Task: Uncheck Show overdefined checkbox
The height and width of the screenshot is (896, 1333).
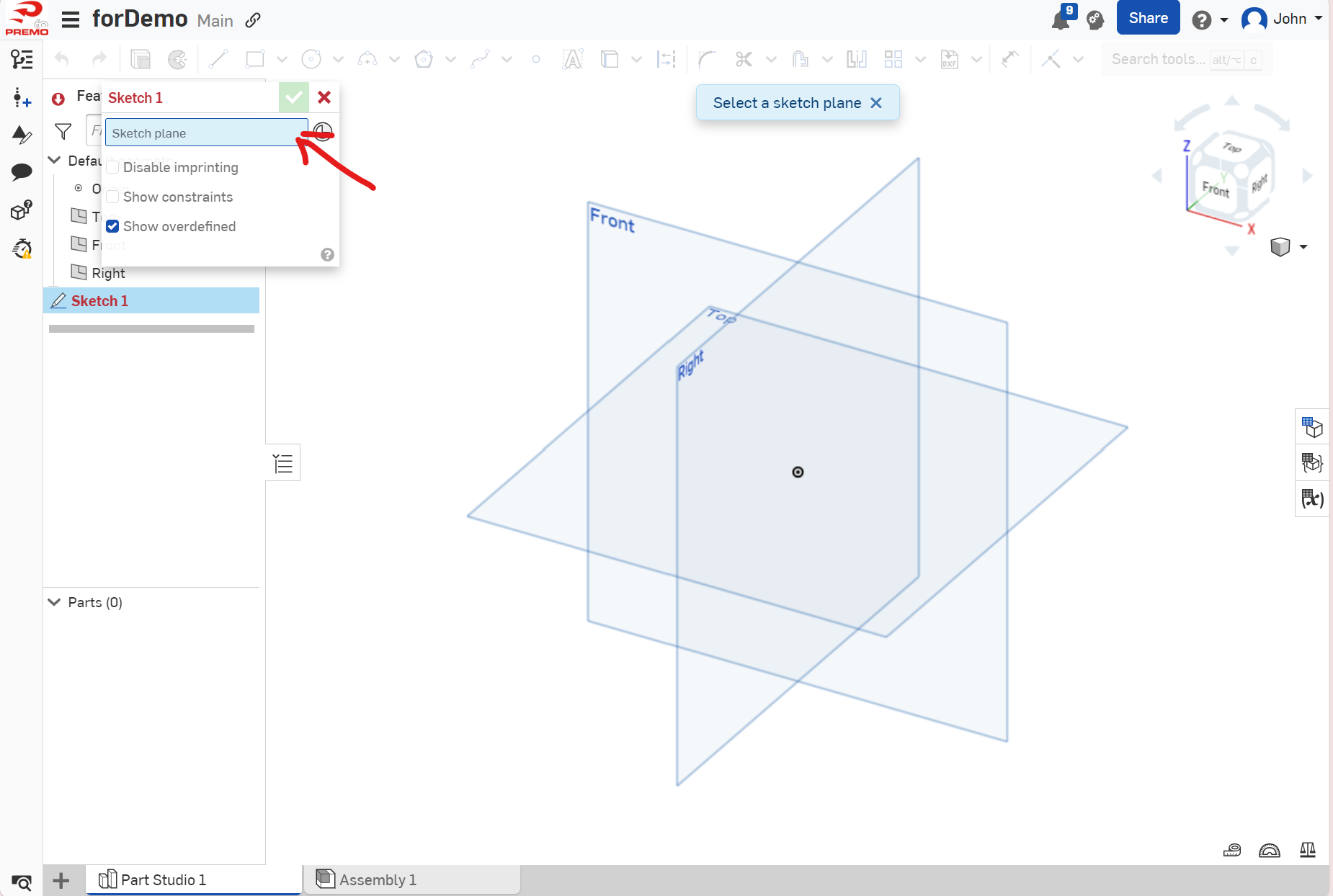Action: tap(113, 227)
